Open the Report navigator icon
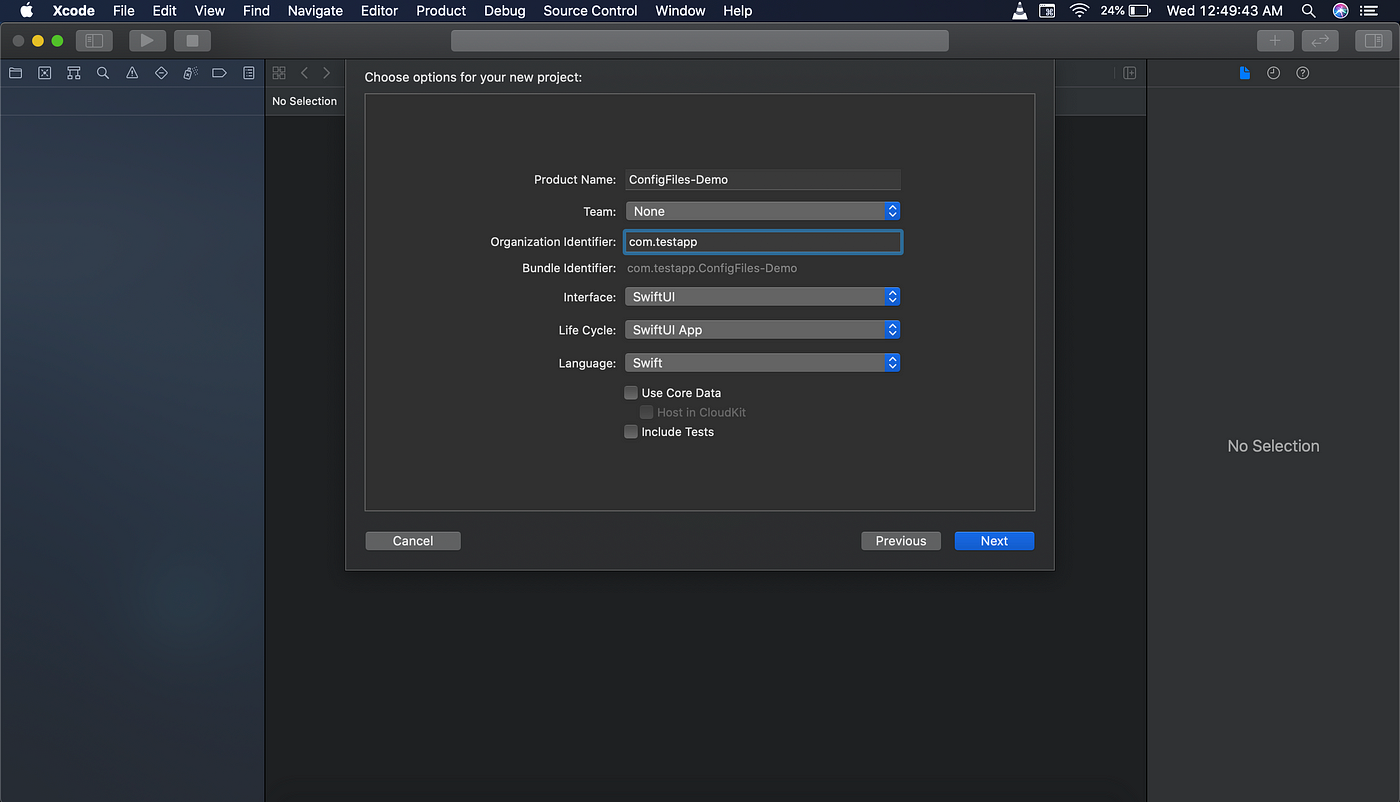 pyautogui.click(x=249, y=73)
